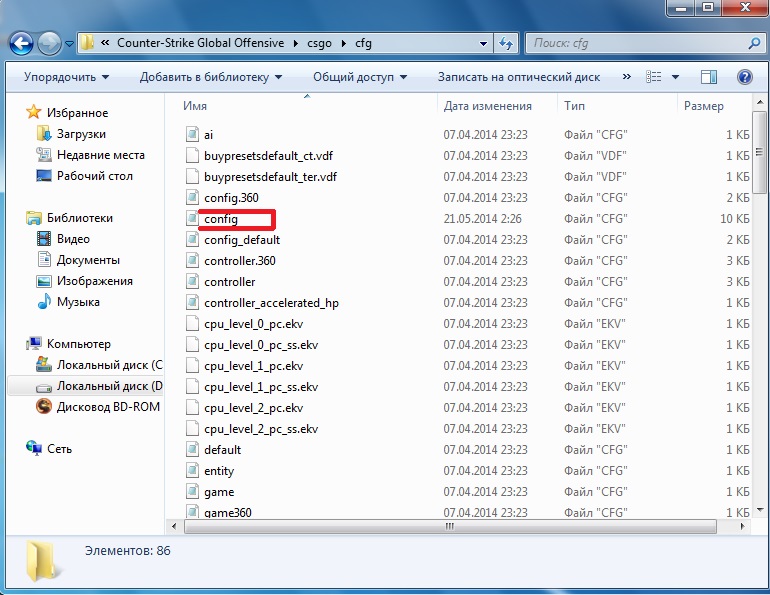Select config_default file icon

(x=192, y=240)
